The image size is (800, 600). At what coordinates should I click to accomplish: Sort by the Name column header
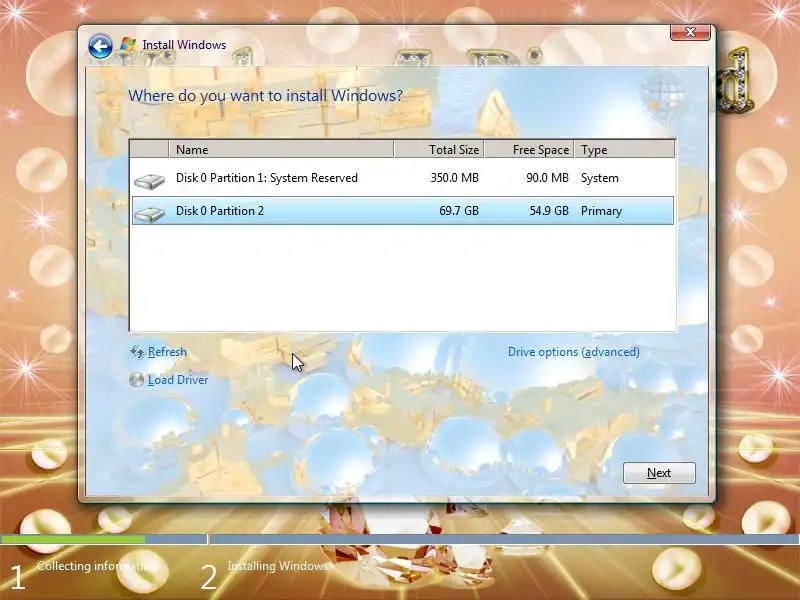point(281,149)
